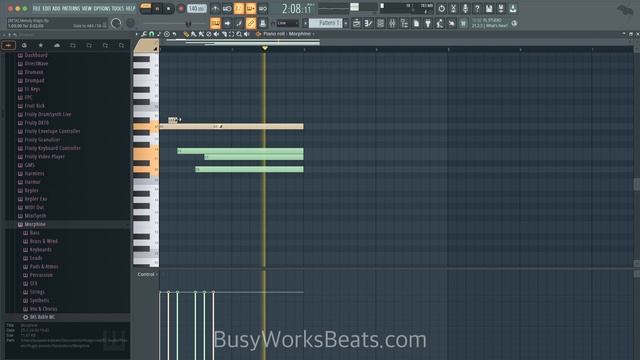Screen dimensions: 640x360
Task: Open the TOOLS menu
Action: [x=118, y=9]
